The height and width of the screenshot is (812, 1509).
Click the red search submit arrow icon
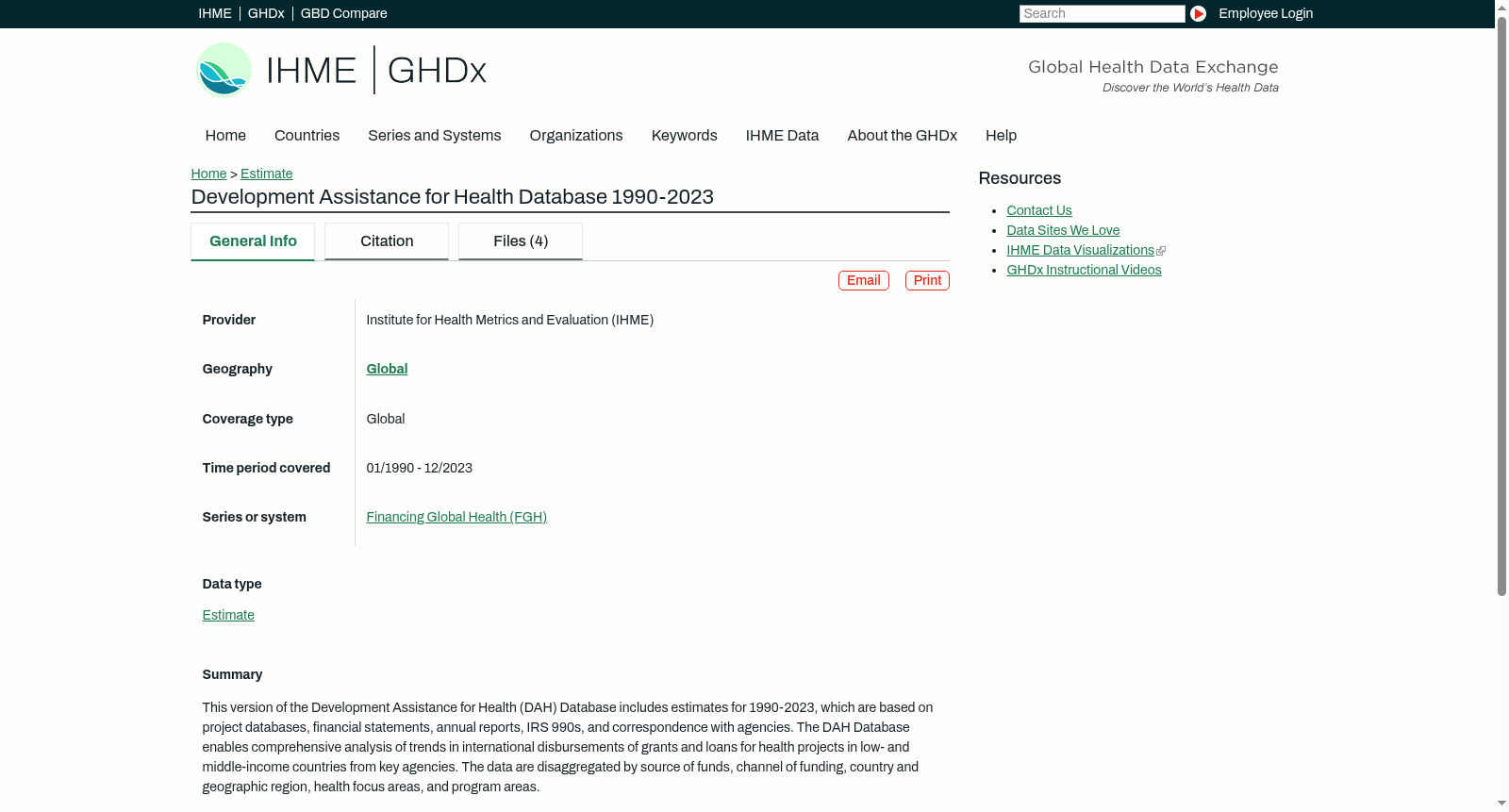1198,13
